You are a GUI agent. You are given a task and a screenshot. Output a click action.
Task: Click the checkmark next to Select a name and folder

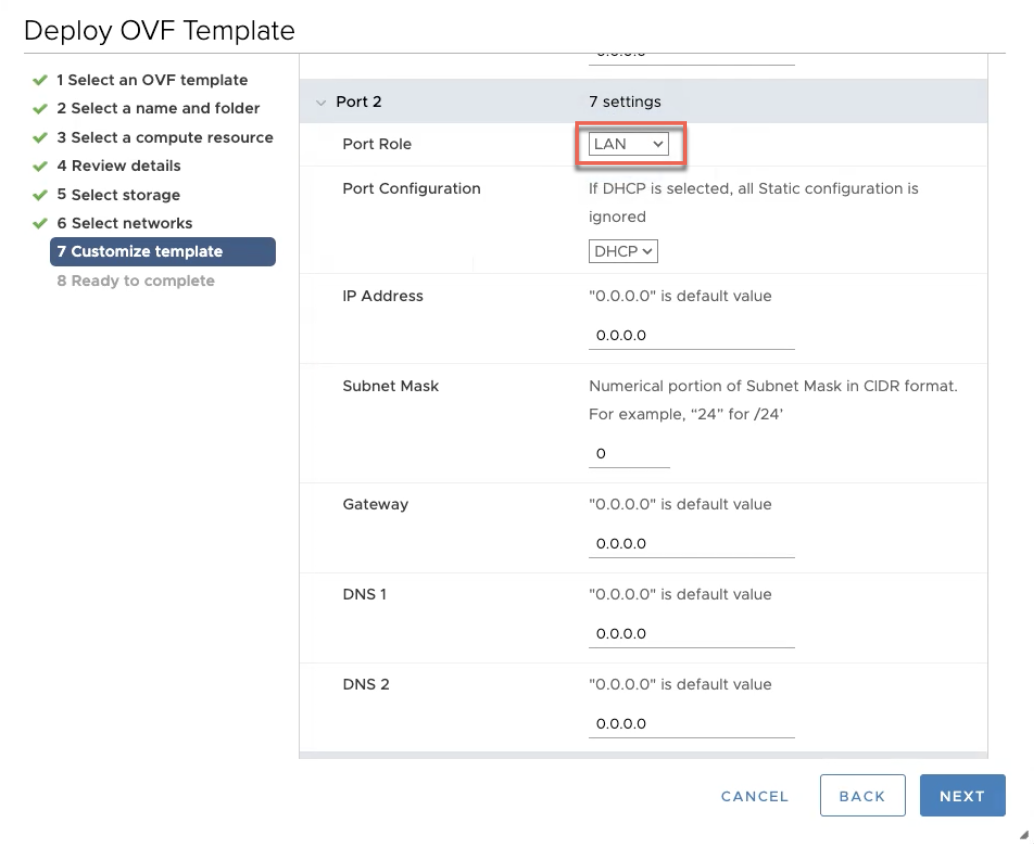[x=40, y=108]
